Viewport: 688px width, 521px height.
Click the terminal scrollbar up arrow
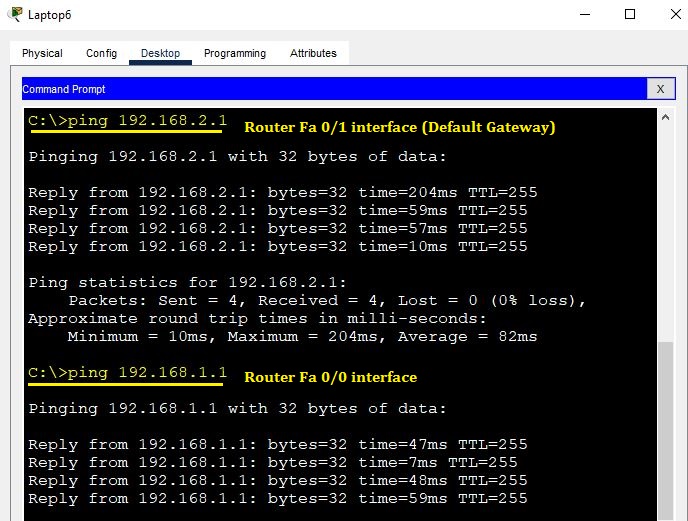[665, 117]
